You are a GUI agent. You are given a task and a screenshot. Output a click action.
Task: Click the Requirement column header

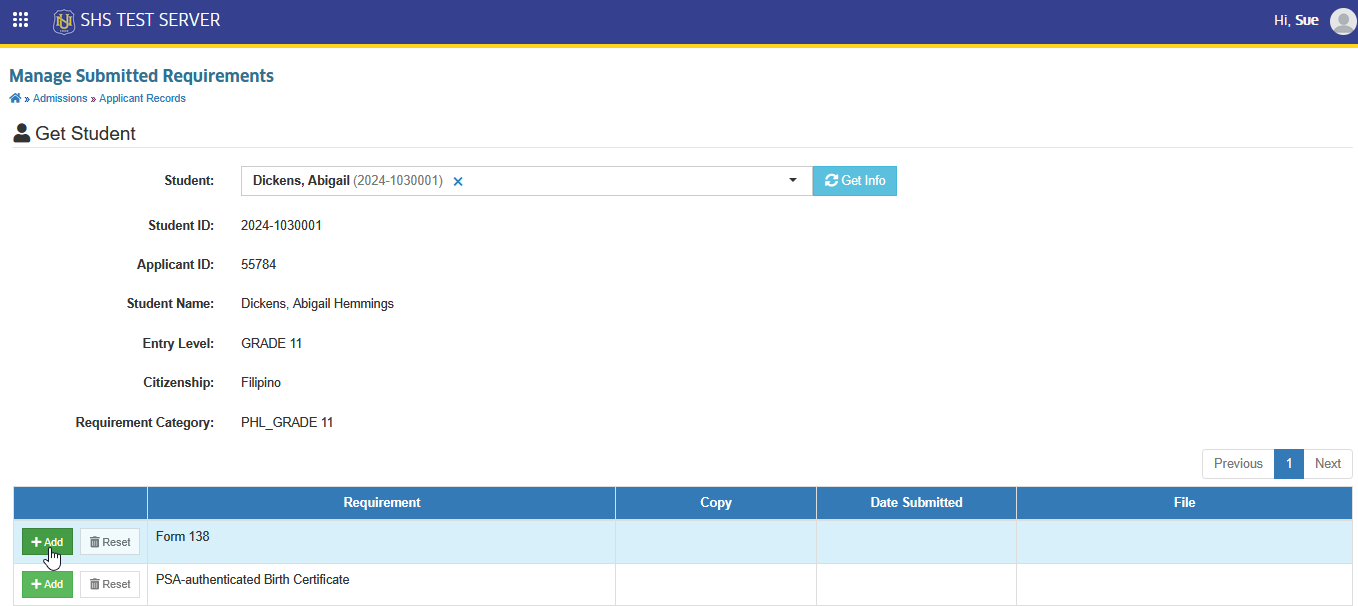pos(381,503)
